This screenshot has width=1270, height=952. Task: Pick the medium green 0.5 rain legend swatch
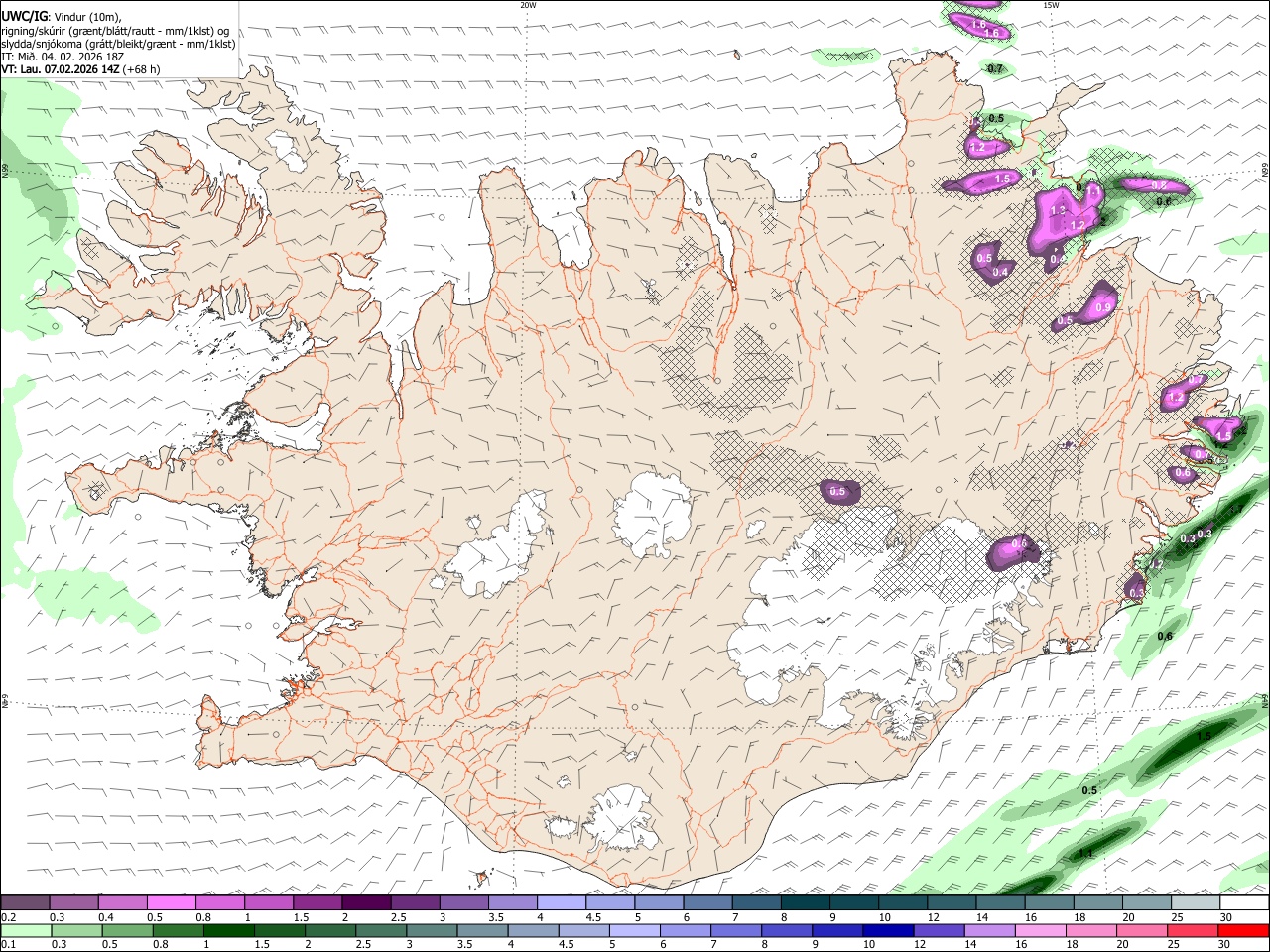[127, 930]
